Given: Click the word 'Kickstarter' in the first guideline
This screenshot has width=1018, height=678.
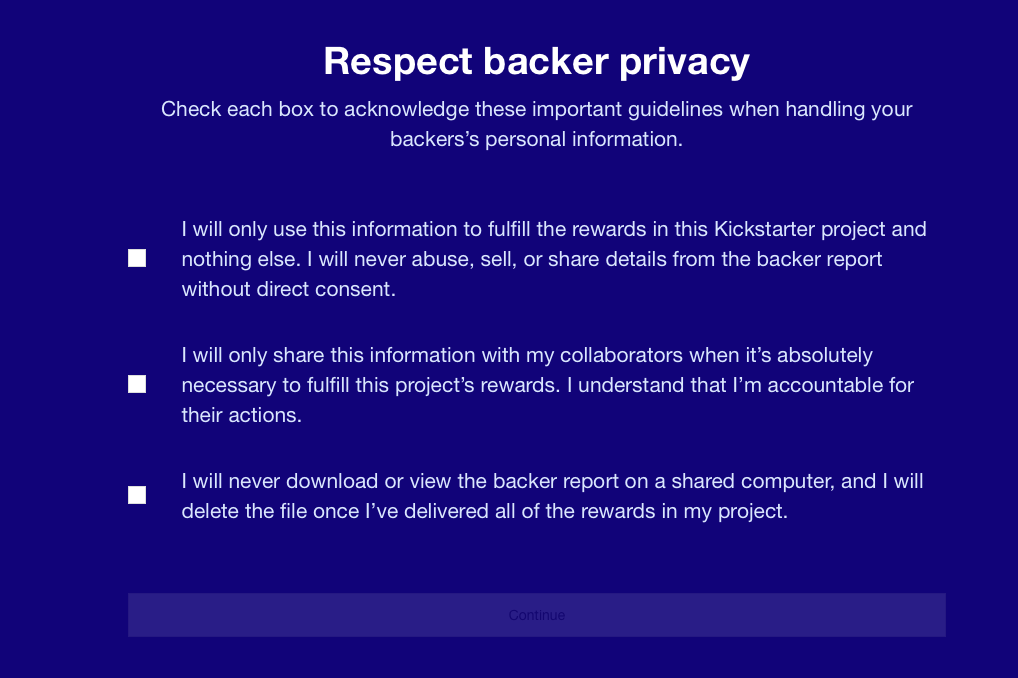Looking at the screenshot, I should [x=764, y=229].
